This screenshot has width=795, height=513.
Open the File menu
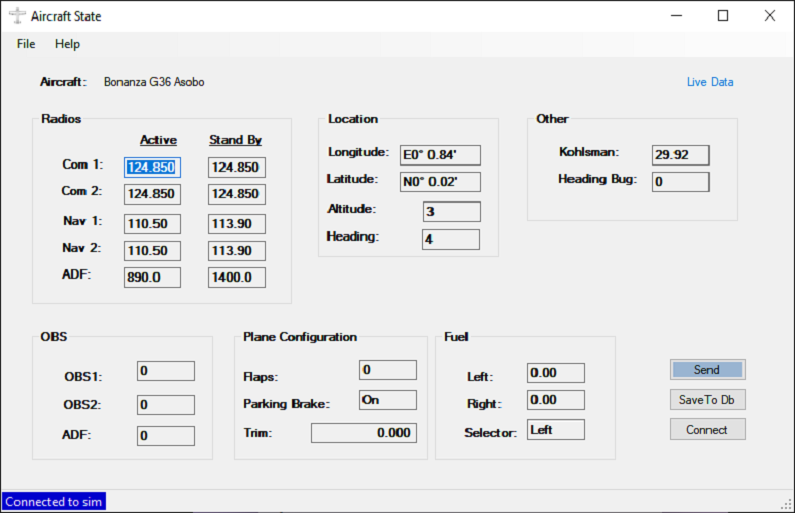tap(26, 44)
